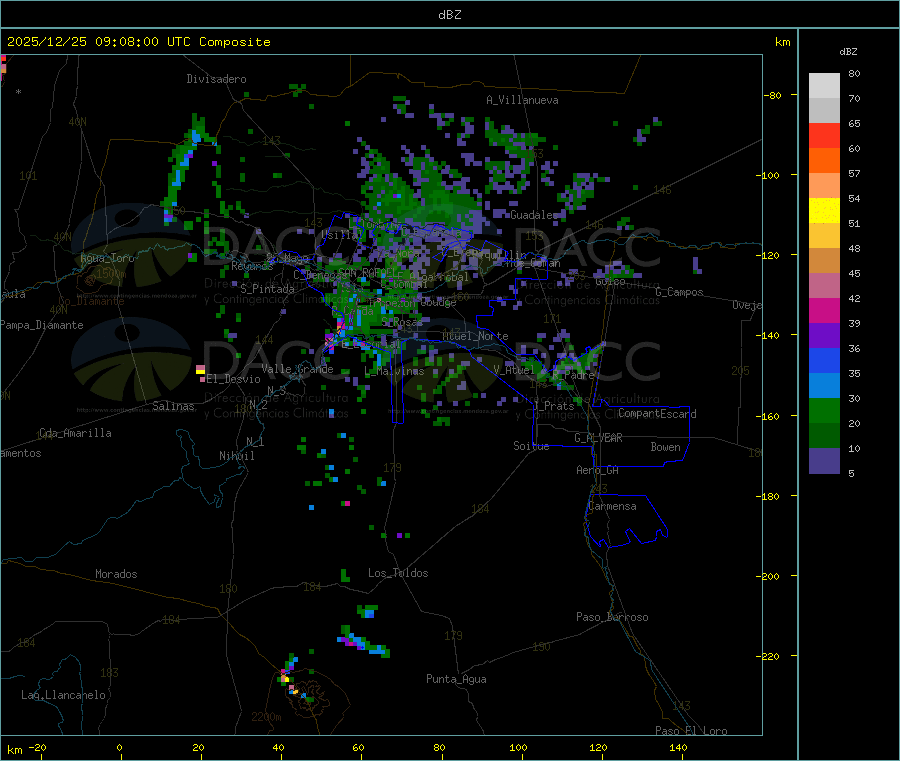
Task: Select the 20 dBZ green legend swatch
Action: (824, 436)
